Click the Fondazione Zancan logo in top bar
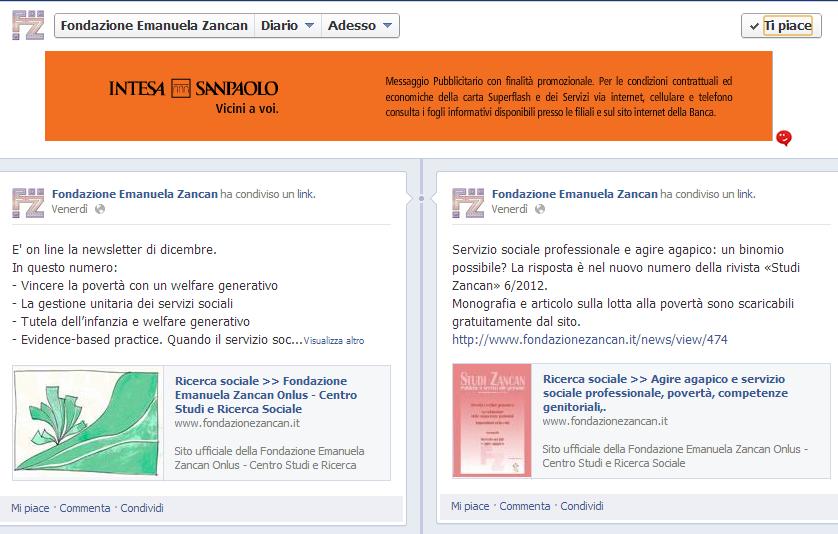The width and height of the screenshot is (838, 534). 28,25
